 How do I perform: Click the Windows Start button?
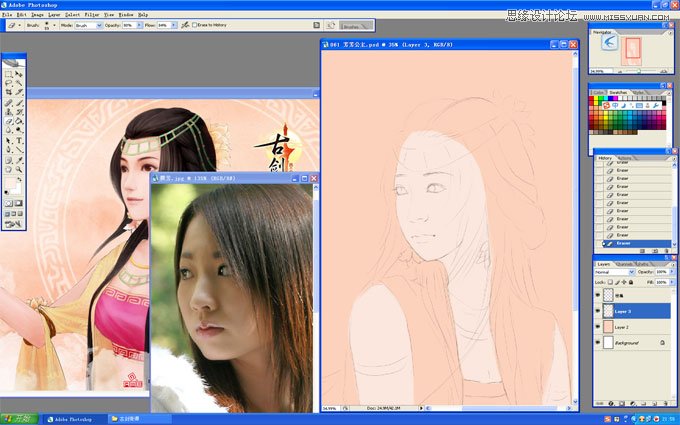pos(19,419)
